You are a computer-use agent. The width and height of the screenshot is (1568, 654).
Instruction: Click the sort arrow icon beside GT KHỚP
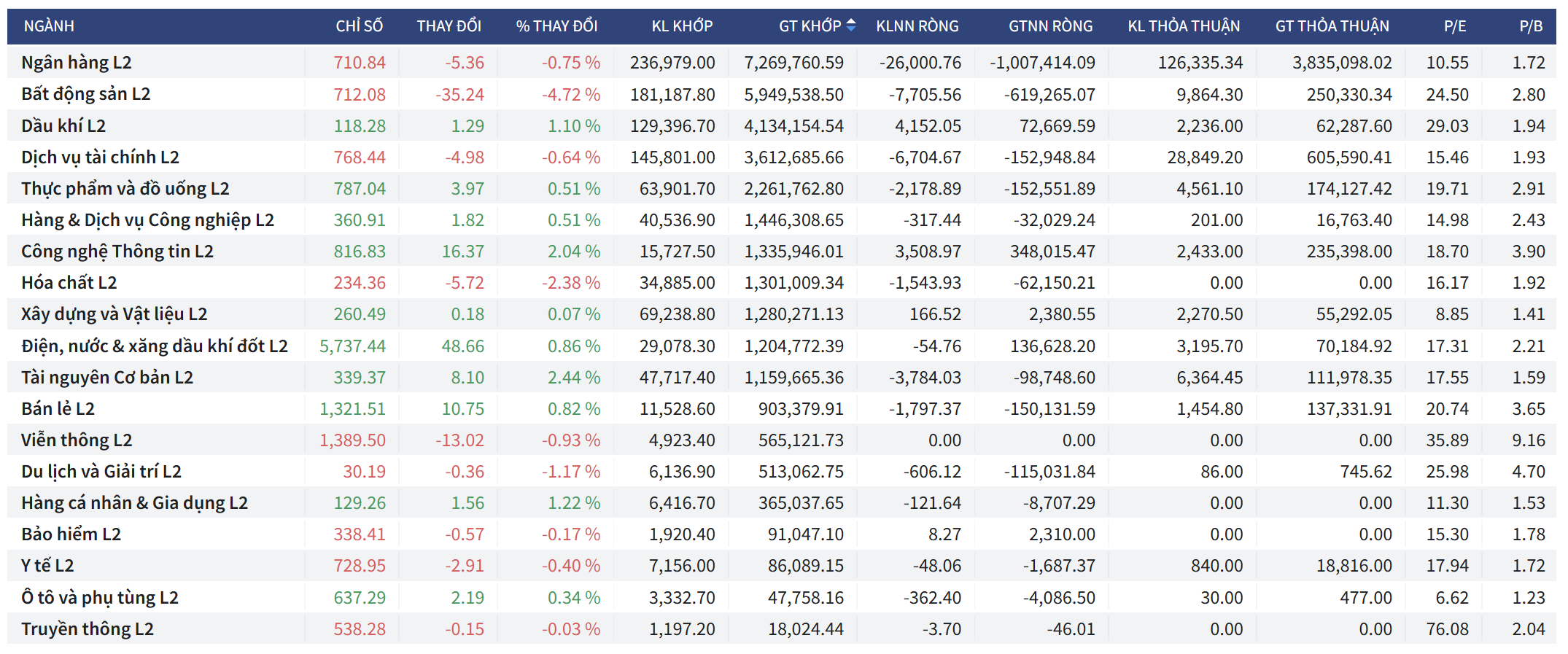850,26
